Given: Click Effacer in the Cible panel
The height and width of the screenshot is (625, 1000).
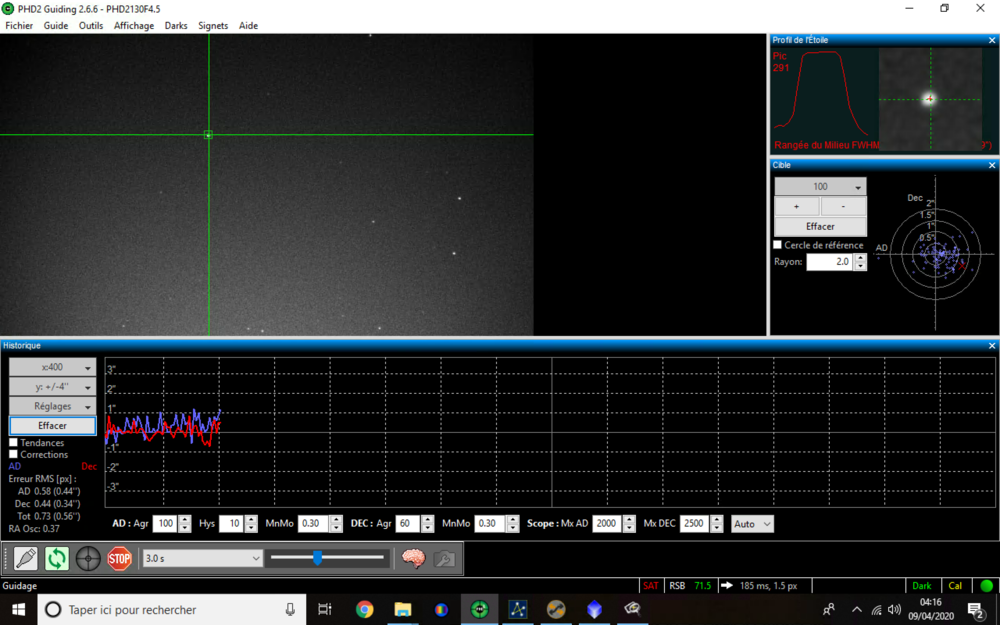Looking at the screenshot, I should pos(820,226).
